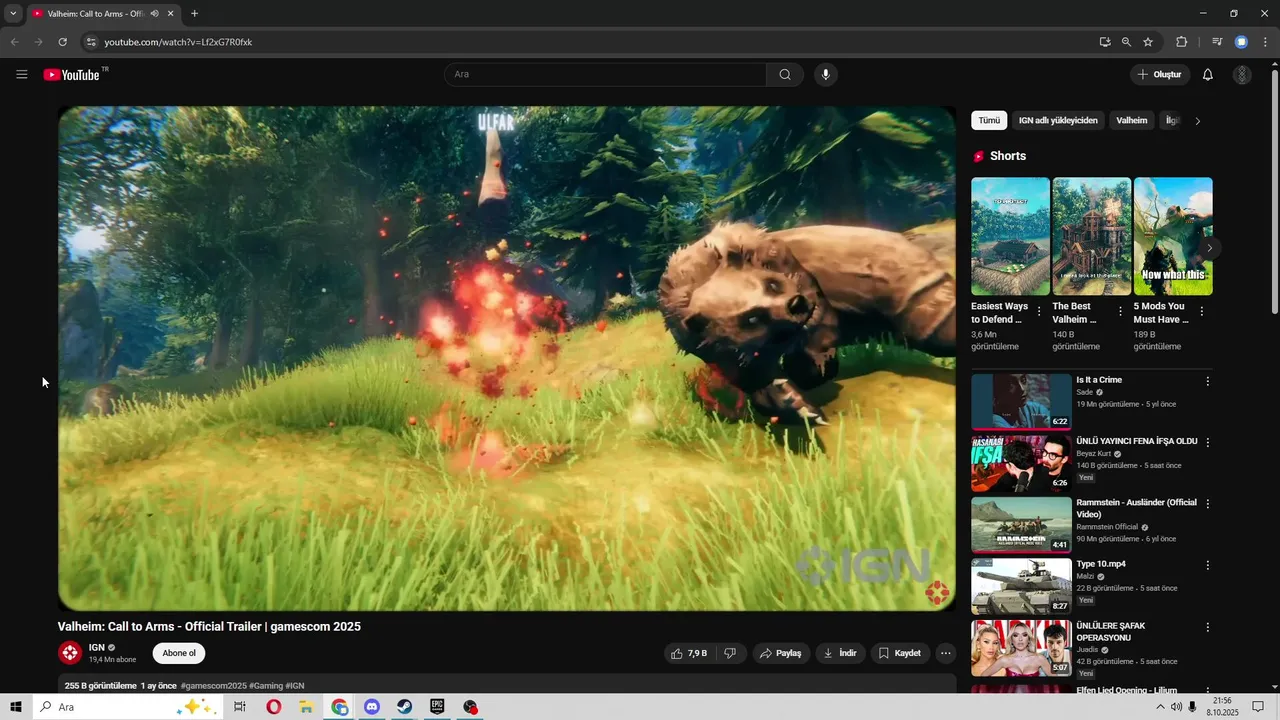Viewport: 1280px width, 720px height.
Task: Open options for ÜNLÜ YAYINCI FENA İFŞA OLDU
Action: (x=1207, y=442)
